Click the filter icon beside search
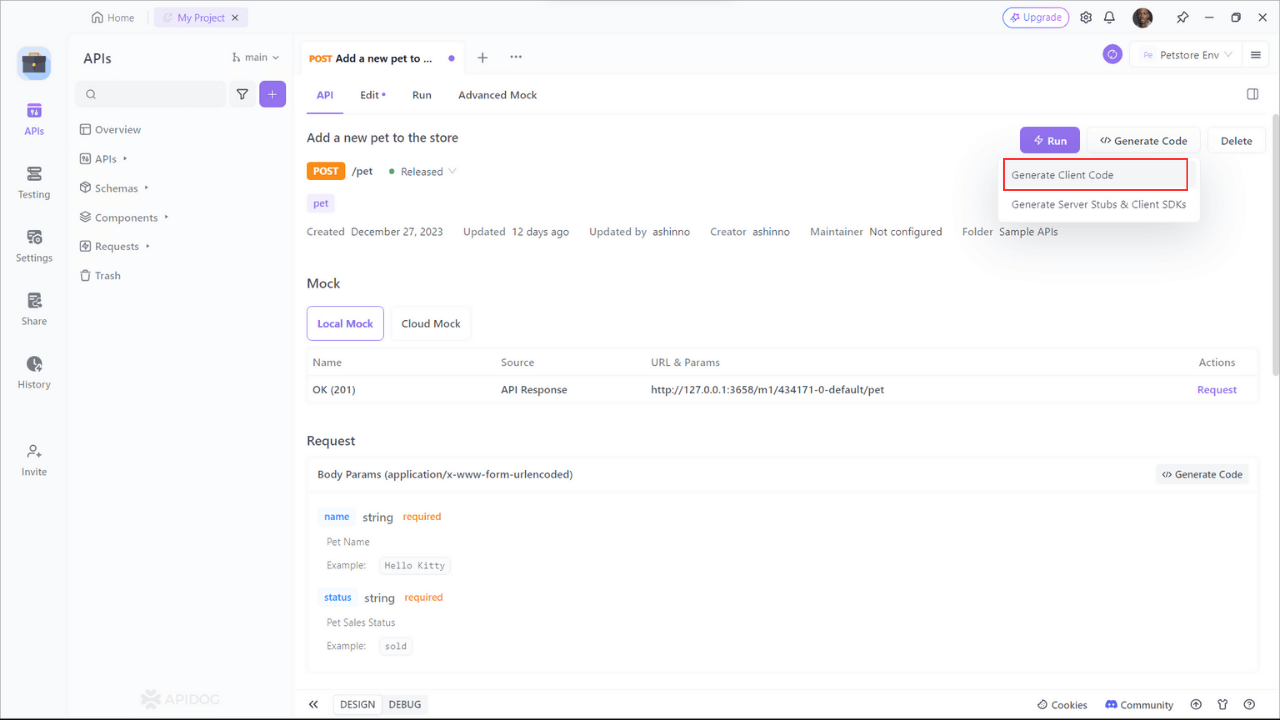The image size is (1280, 720). [242, 94]
